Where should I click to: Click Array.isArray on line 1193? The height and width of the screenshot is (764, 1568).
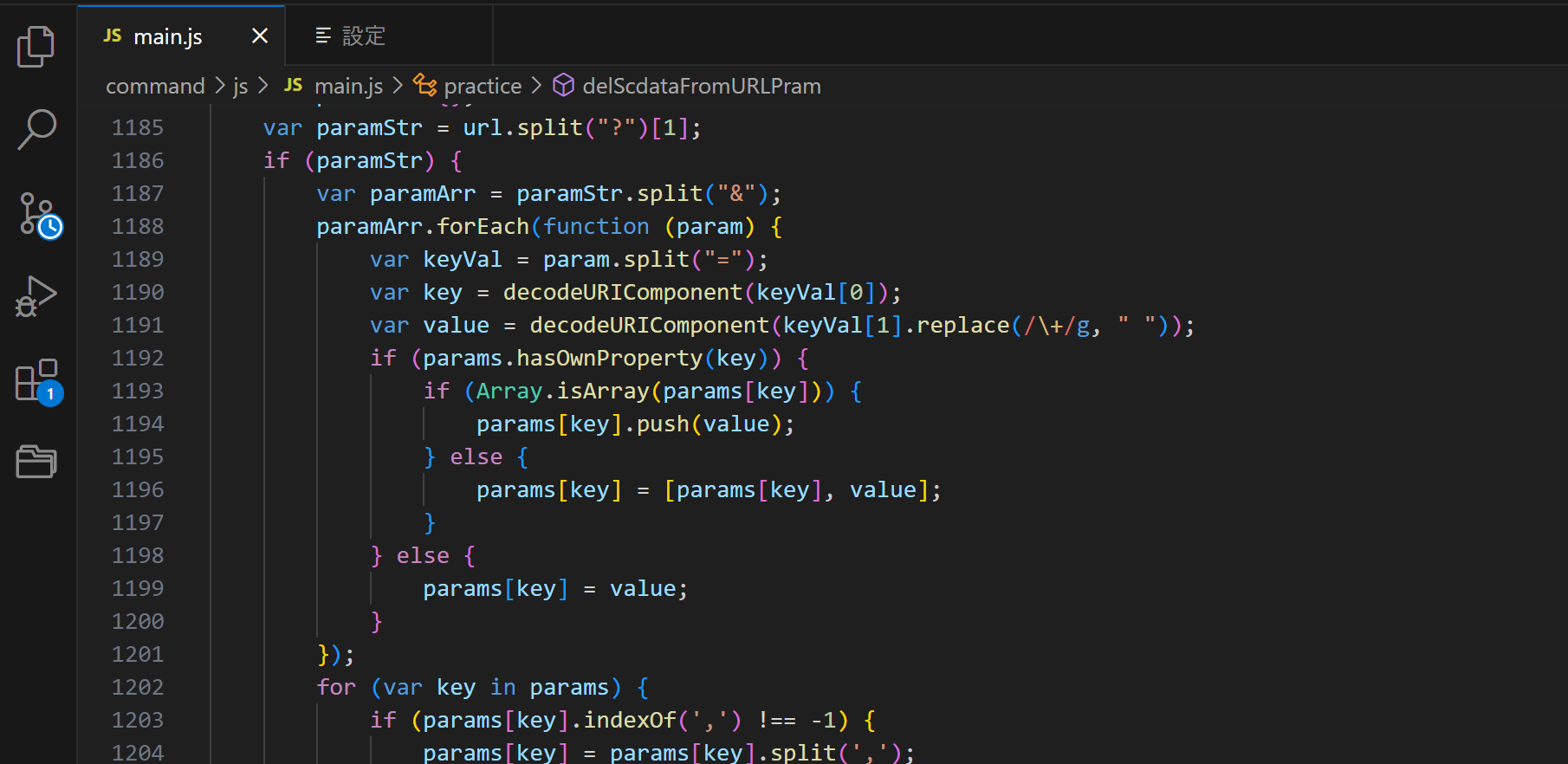(x=563, y=391)
